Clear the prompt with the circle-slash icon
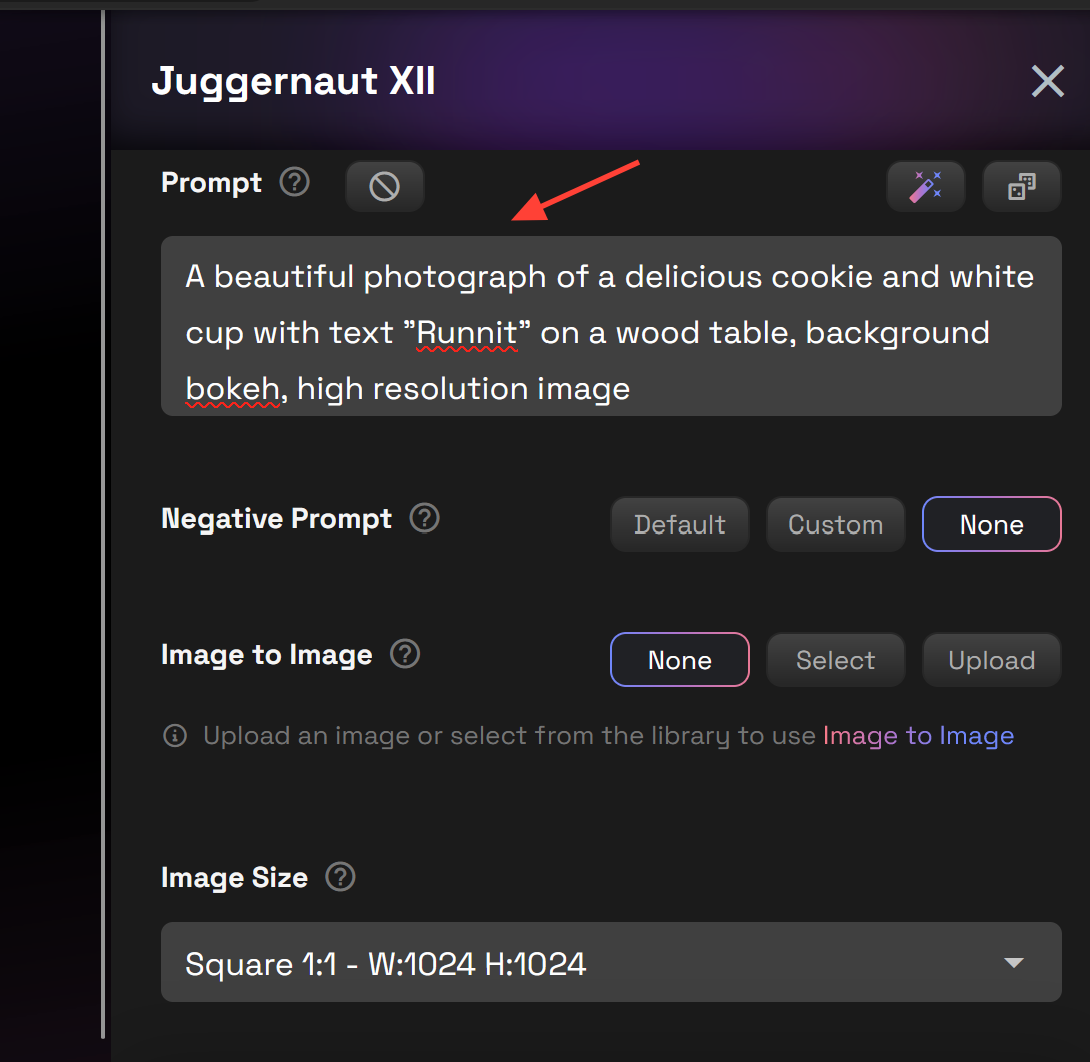This screenshot has width=1090, height=1062. [385, 186]
